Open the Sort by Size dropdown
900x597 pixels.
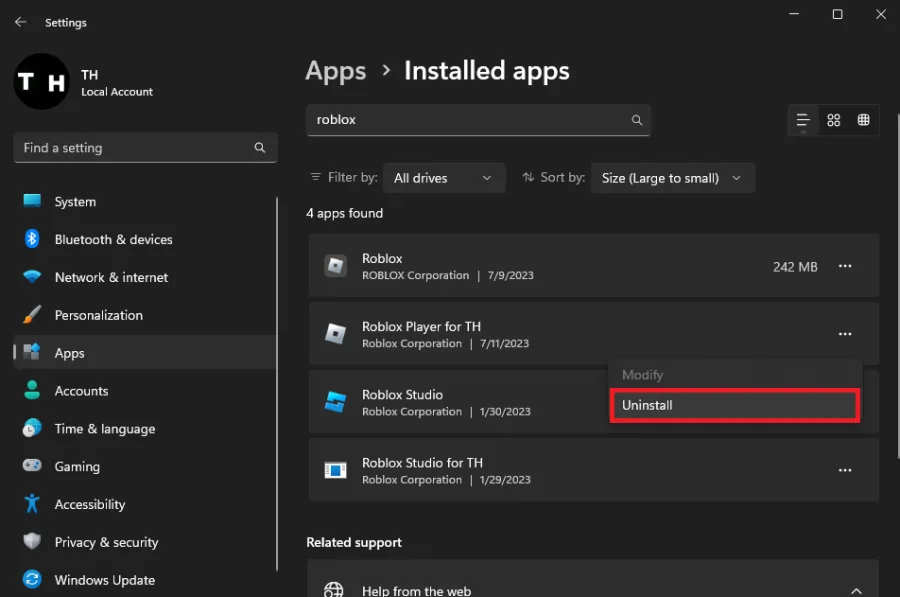tap(672, 178)
